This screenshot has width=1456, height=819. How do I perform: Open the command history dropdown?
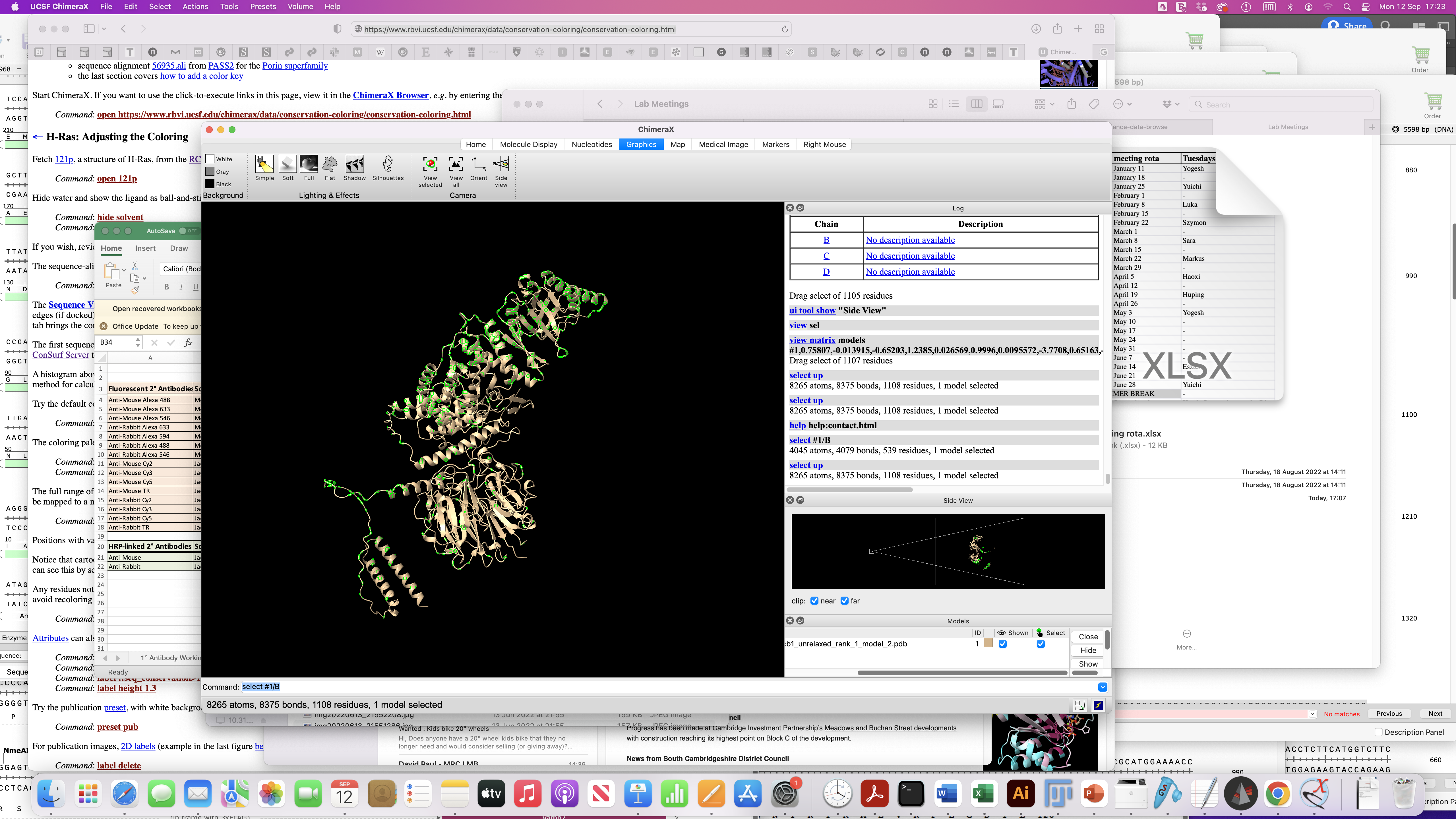point(1102,687)
